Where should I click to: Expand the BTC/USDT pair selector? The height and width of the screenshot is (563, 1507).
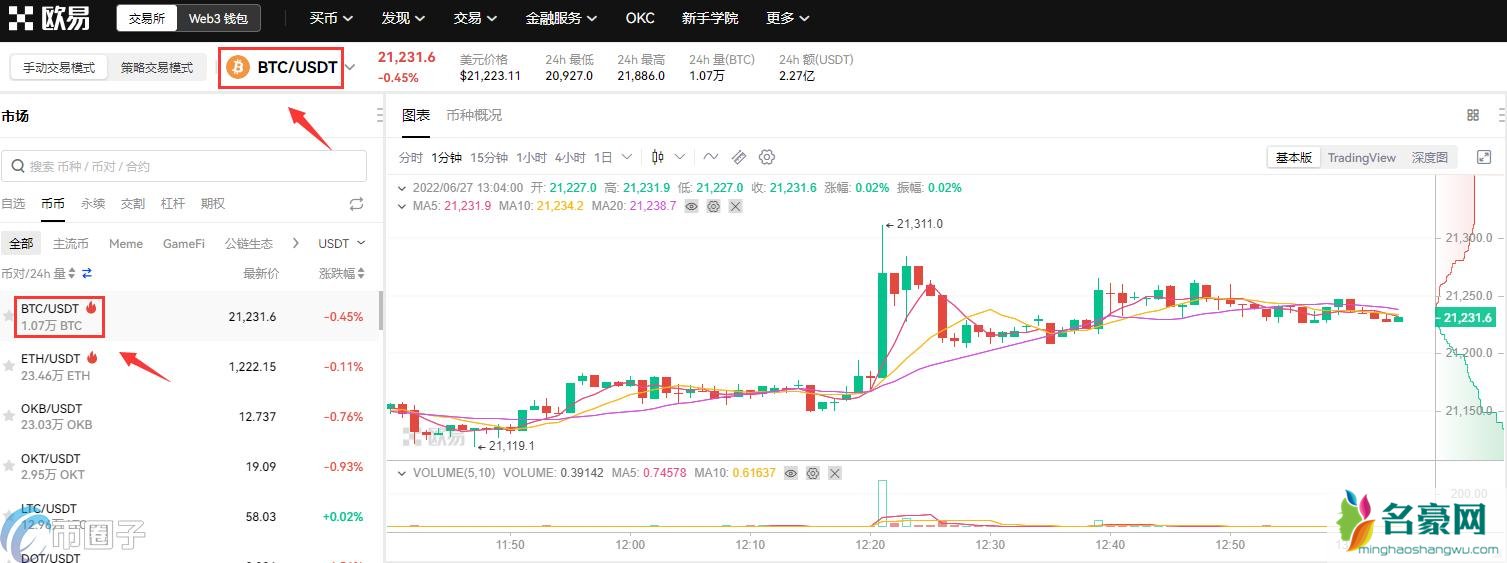pos(350,68)
